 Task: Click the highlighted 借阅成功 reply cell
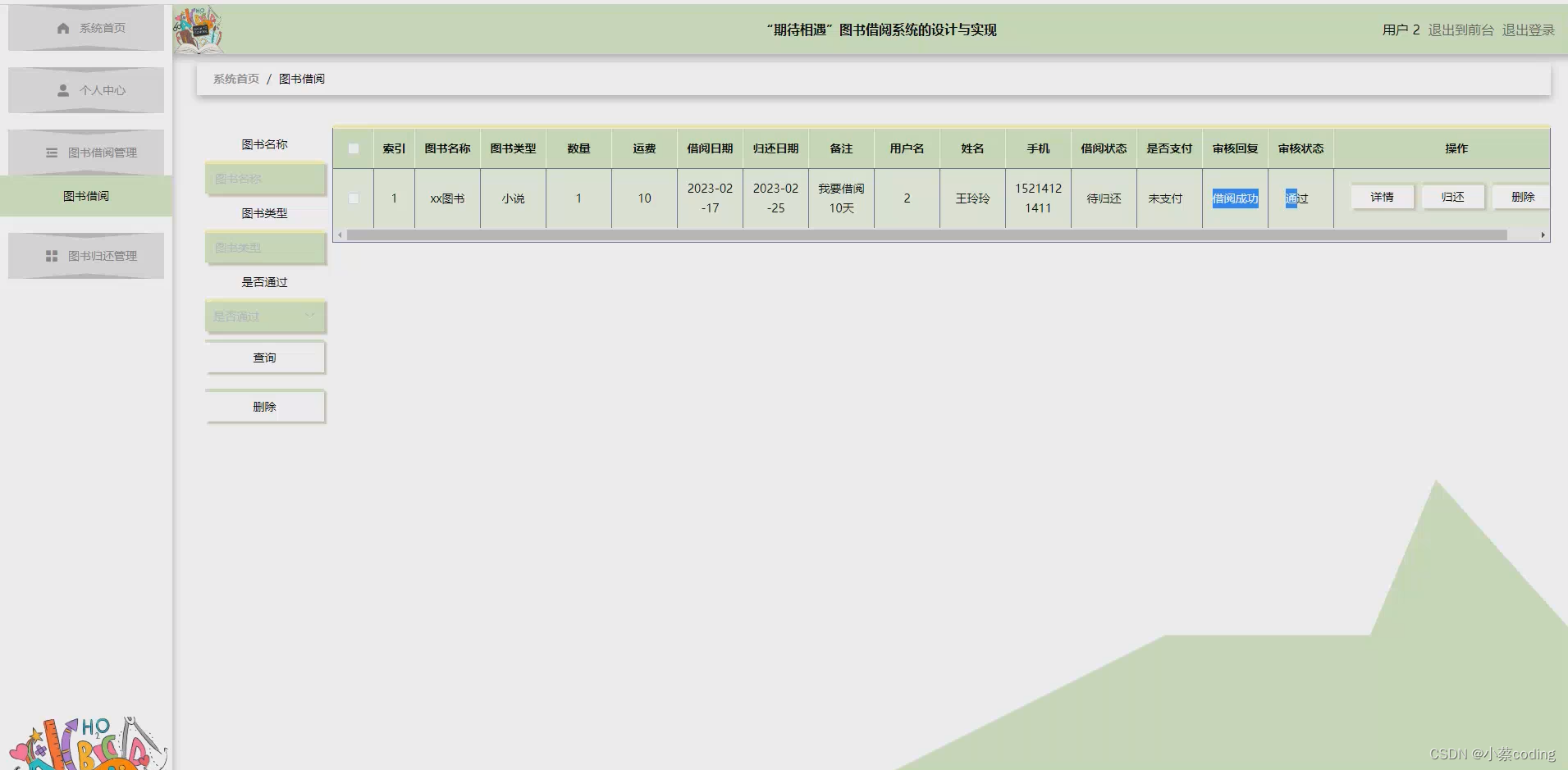click(x=1235, y=198)
